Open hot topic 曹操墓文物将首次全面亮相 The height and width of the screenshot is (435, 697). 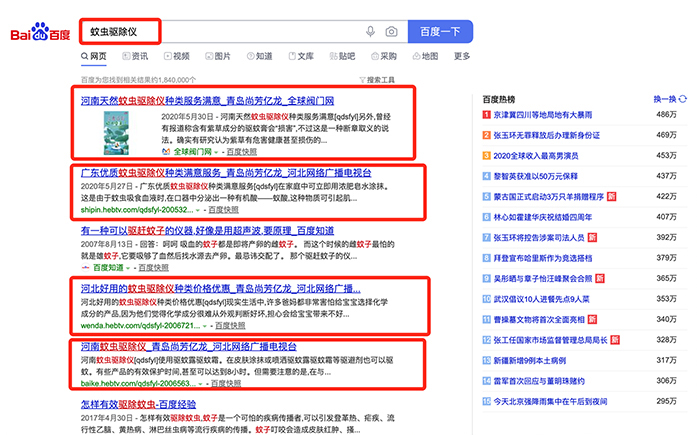point(539,319)
